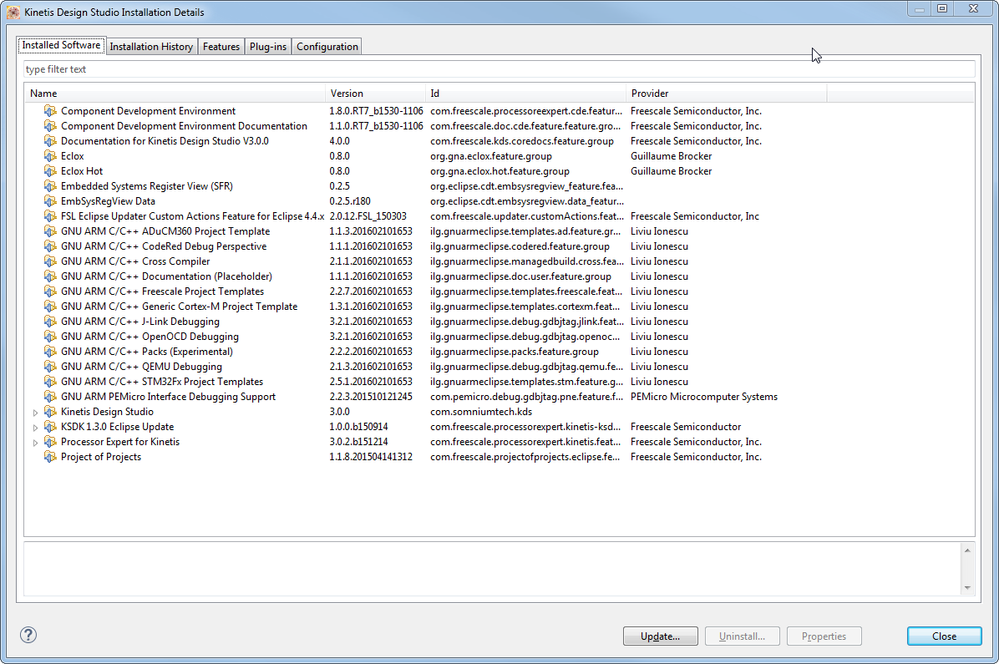
Task: Click the org.gna.eclox.hot.feature.group Id cell
Action: 500,171
